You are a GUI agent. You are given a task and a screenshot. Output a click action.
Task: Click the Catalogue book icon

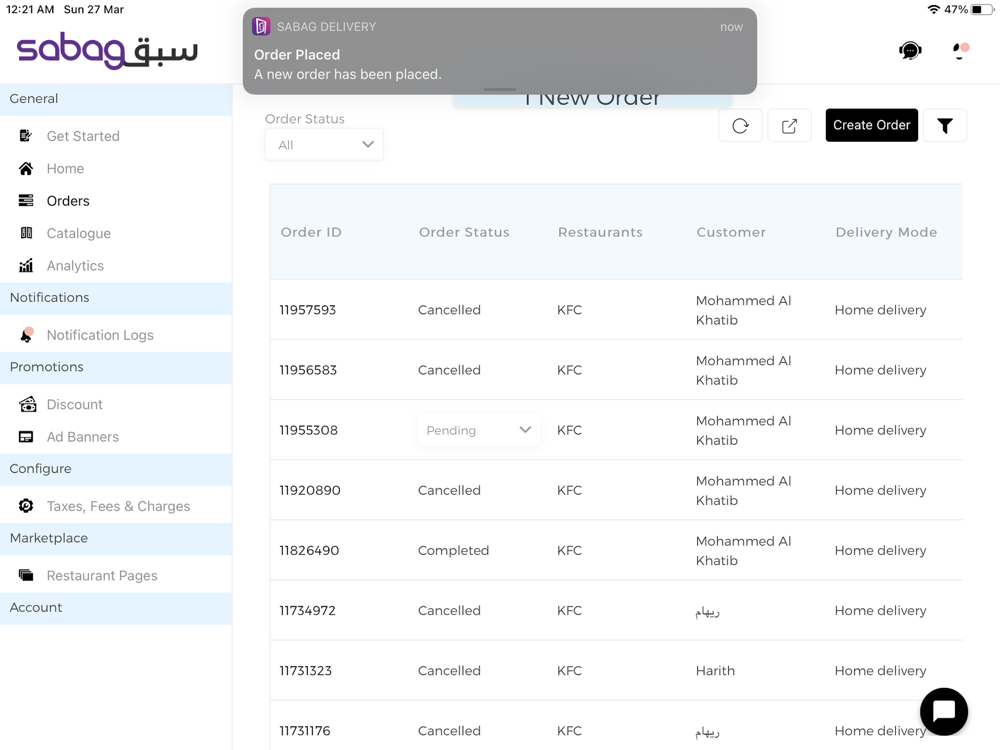click(26, 233)
